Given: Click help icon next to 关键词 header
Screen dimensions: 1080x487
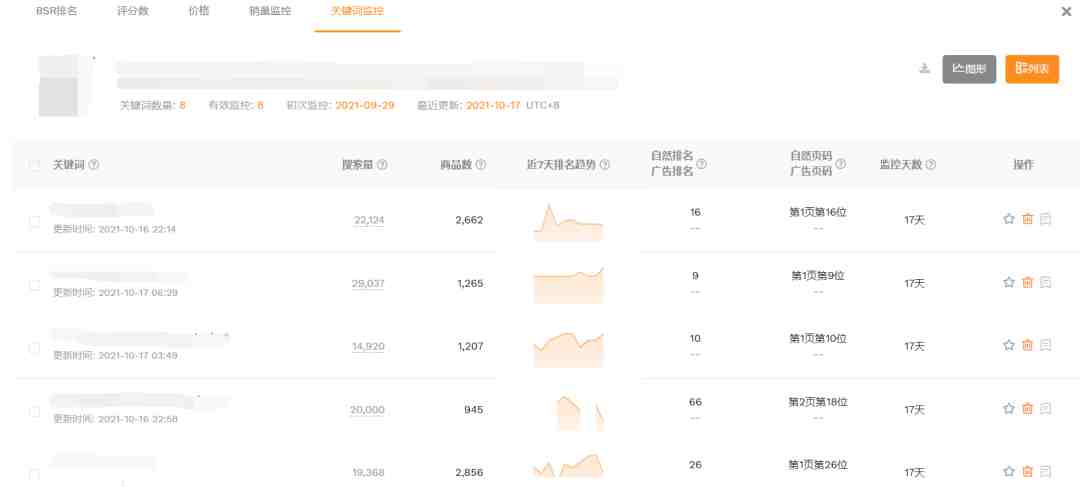Looking at the screenshot, I should (x=94, y=165).
